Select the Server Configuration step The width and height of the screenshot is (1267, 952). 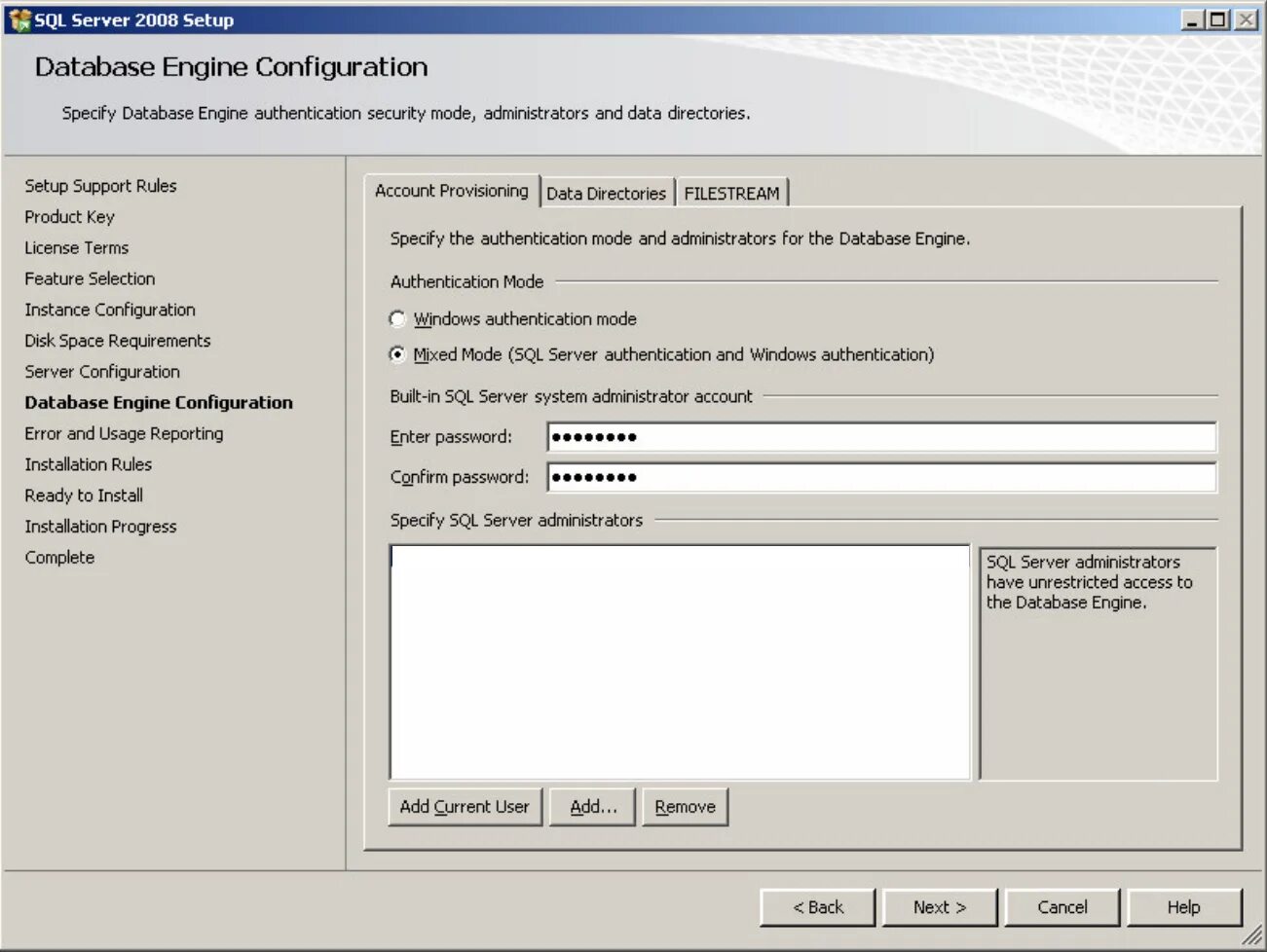pos(102,372)
